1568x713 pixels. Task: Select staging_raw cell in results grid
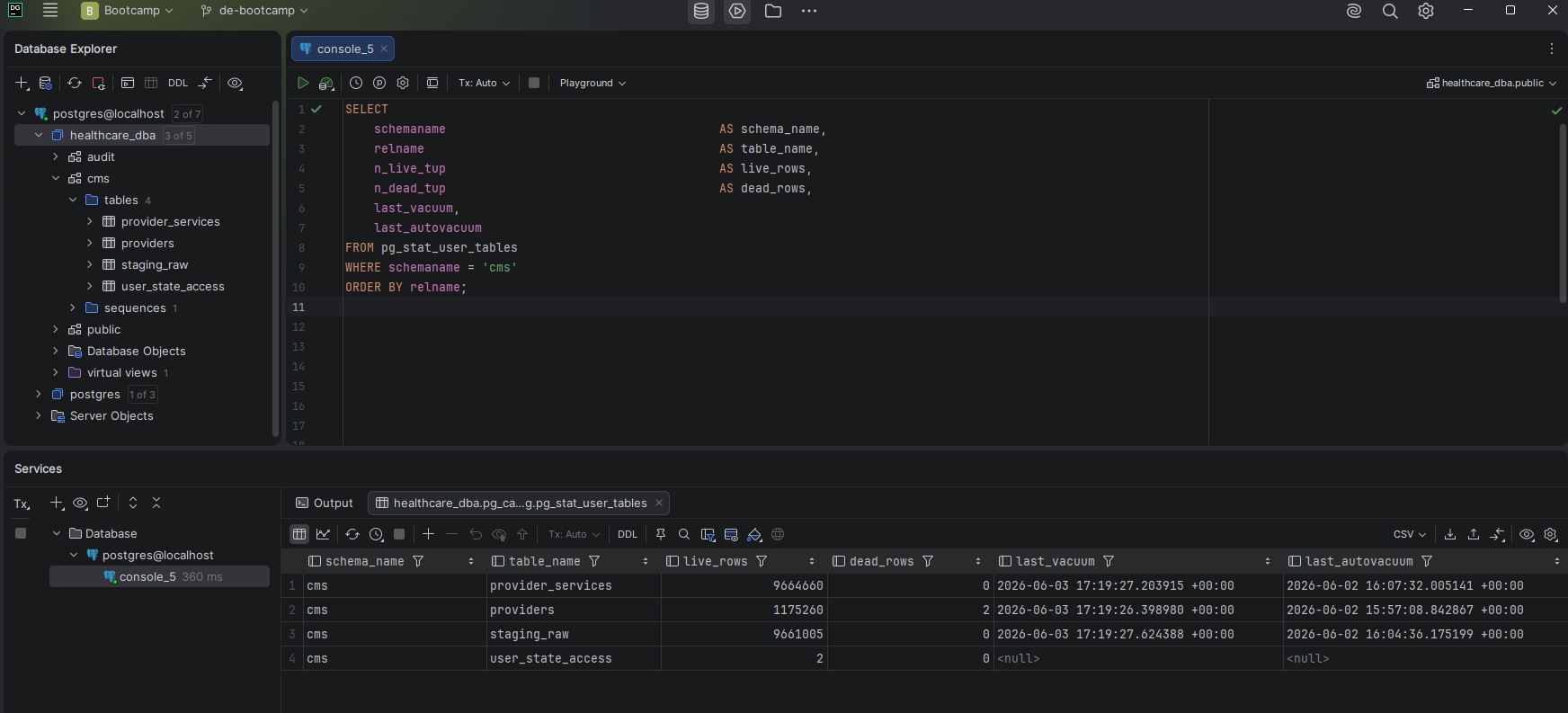click(x=574, y=634)
